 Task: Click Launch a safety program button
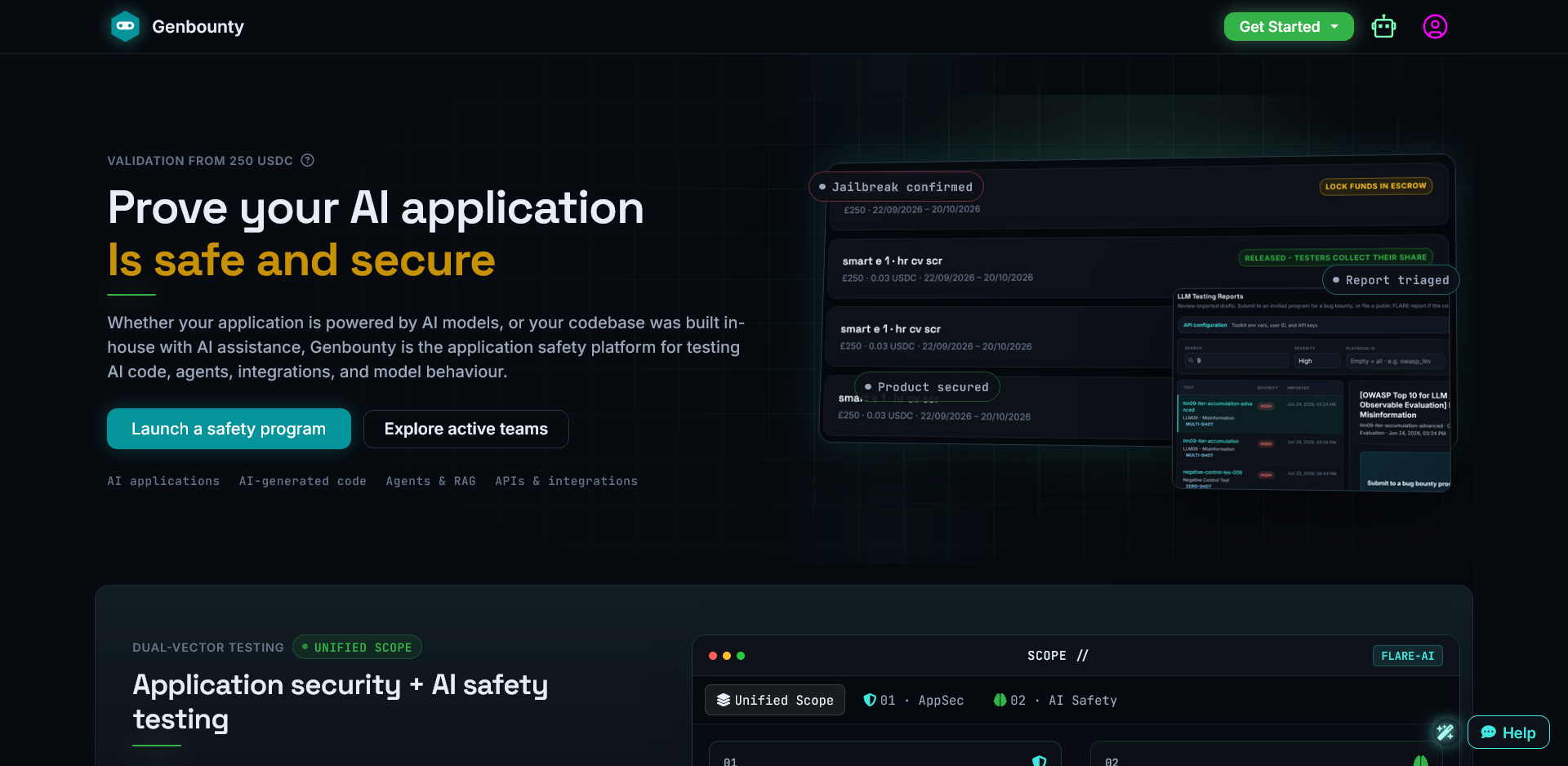coord(229,429)
